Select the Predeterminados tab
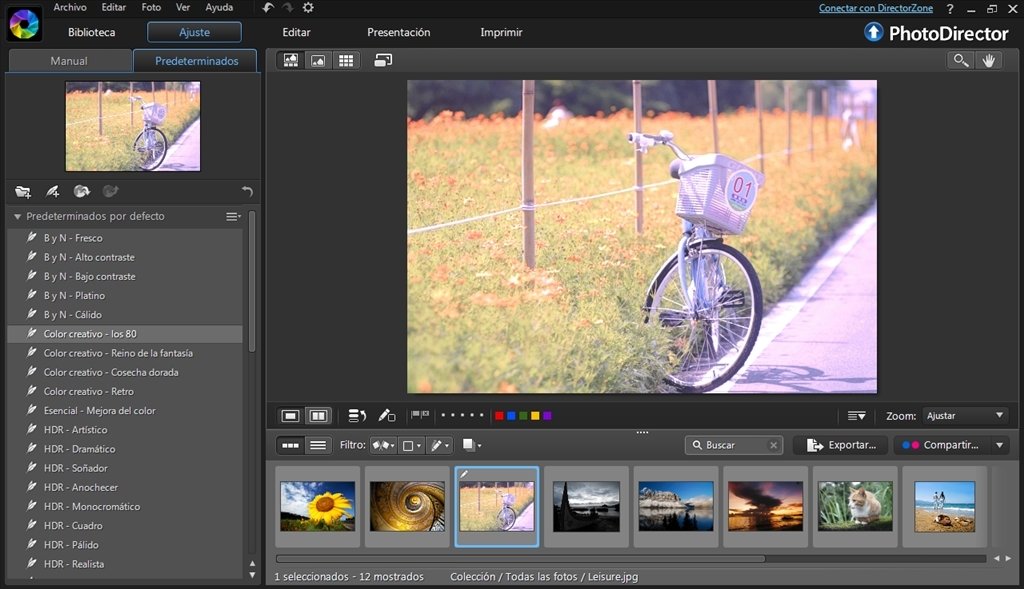This screenshot has height=589, width=1024. [196, 61]
